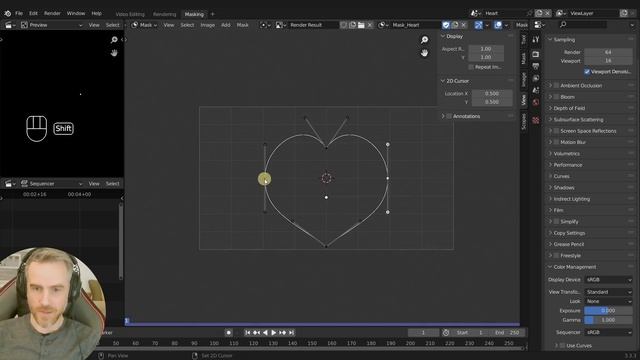
Task: Click the End frame field
Action: 508,333
